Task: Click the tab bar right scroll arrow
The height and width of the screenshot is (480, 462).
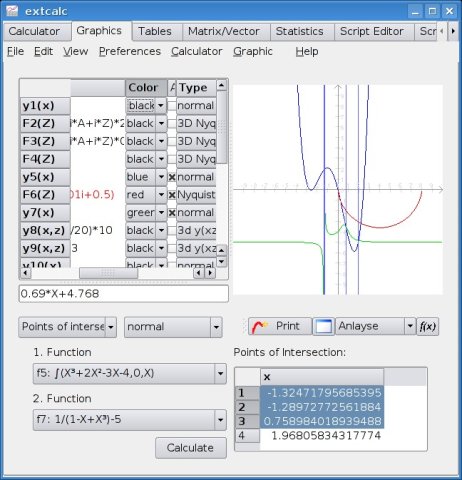Action: coord(453,31)
